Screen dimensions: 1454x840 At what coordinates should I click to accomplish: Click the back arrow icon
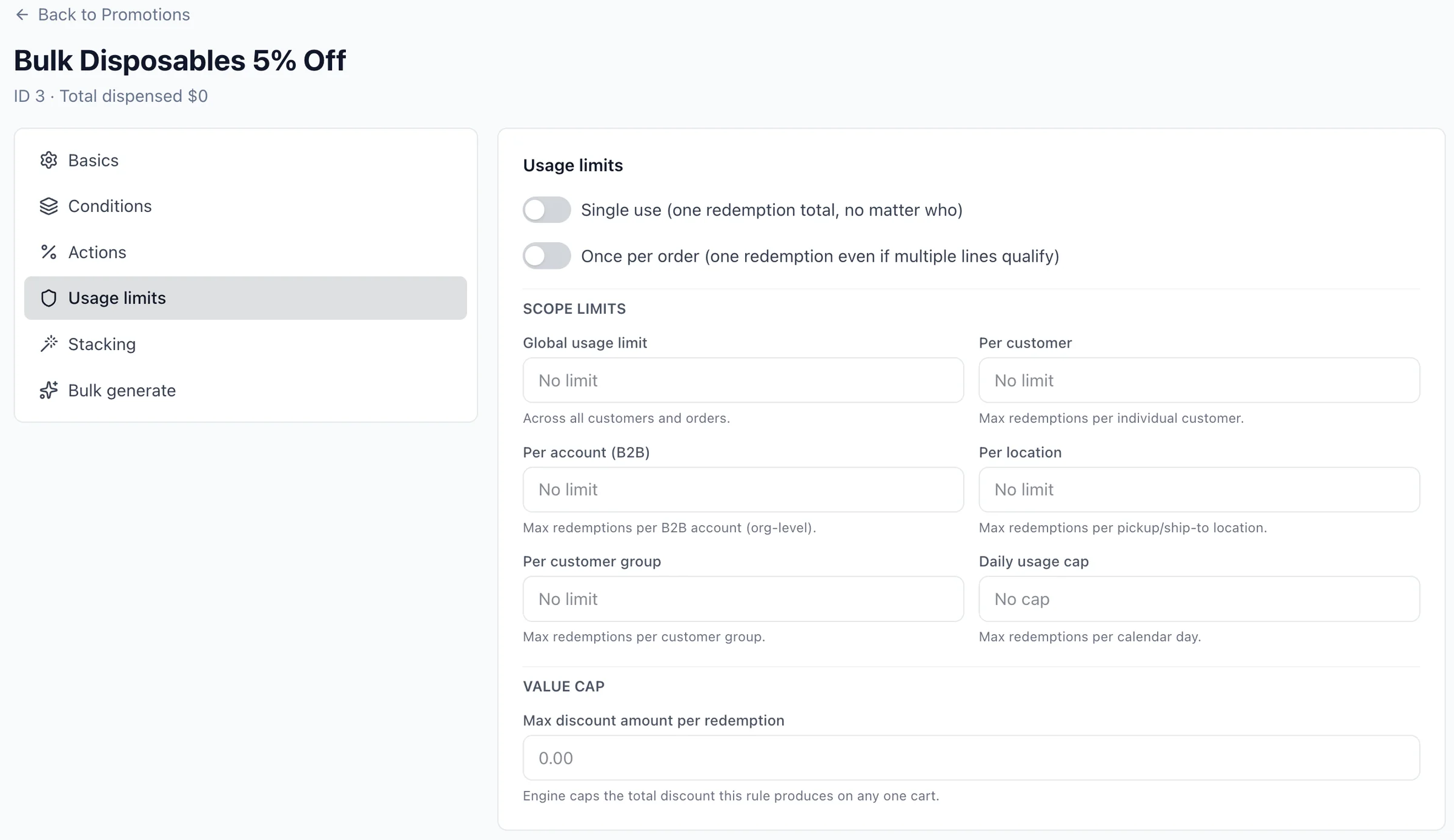(22, 15)
